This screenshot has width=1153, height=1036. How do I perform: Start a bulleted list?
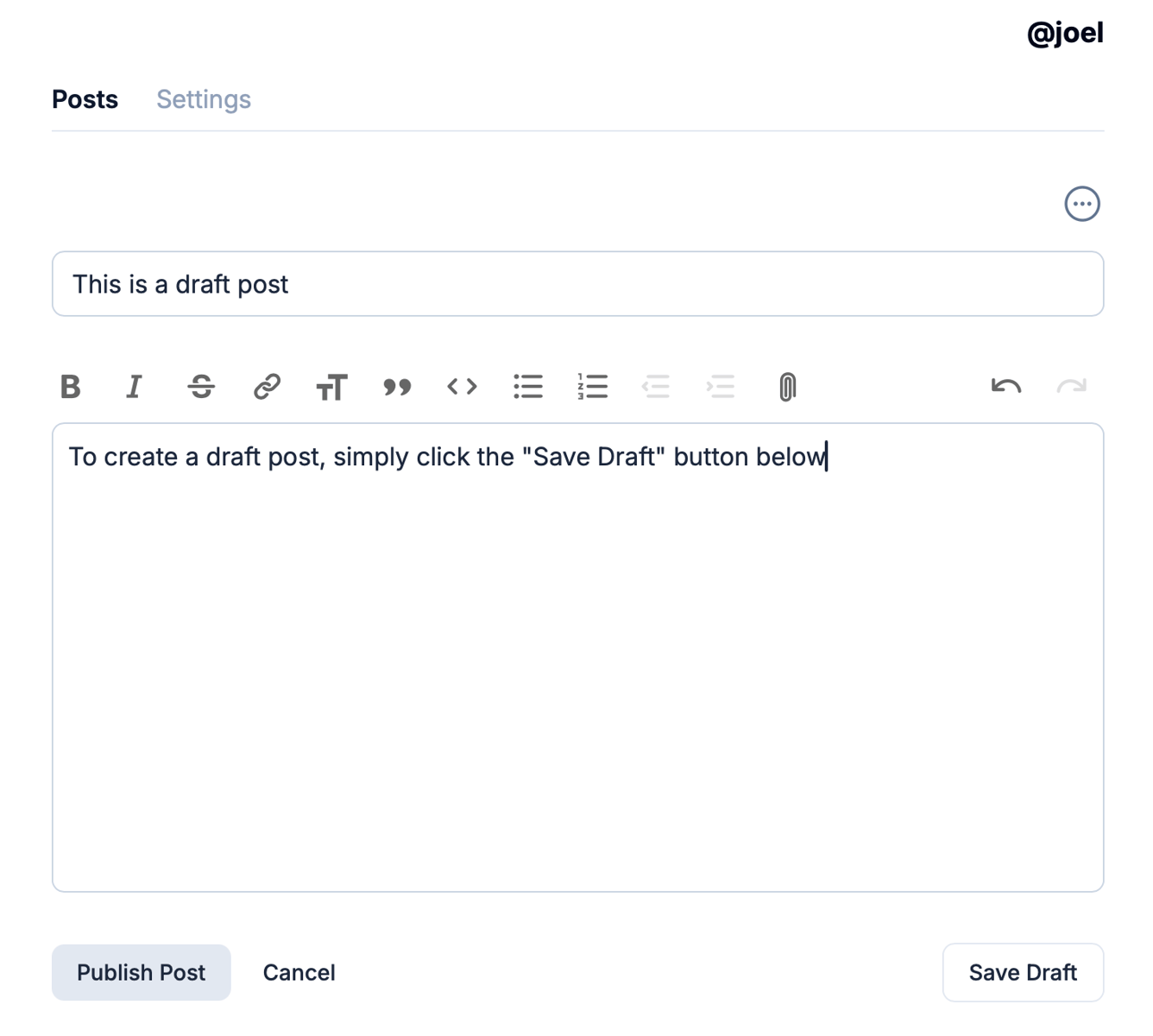(x=527, y=387)
